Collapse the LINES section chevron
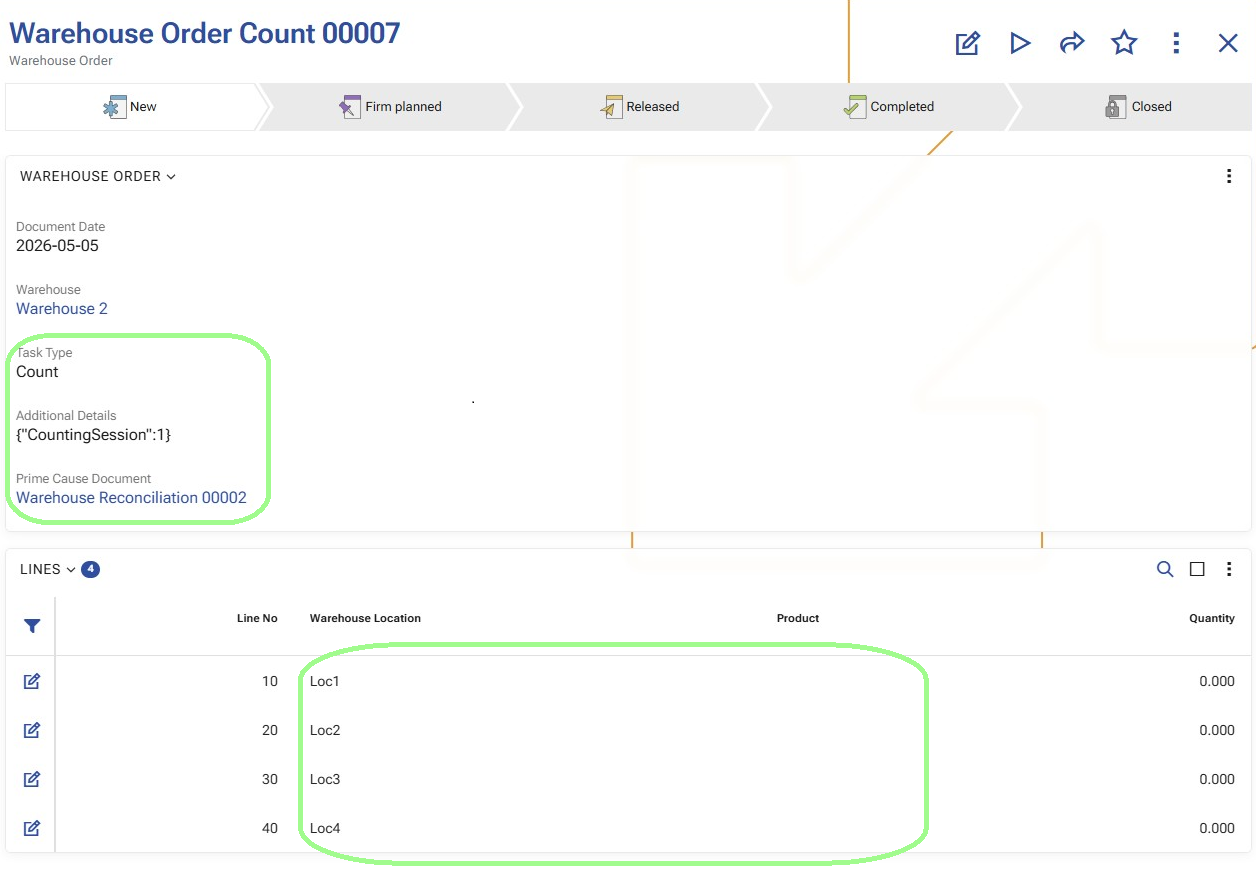This screenshot has height=873, width=1256. (71, 570)
